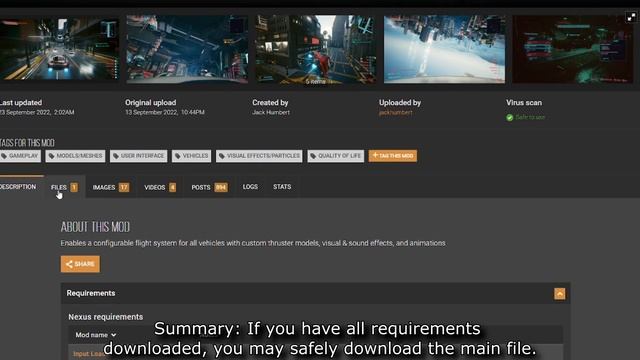
Task: Collapse the Requirements section with orange chevron
Action: pos(560,293)
